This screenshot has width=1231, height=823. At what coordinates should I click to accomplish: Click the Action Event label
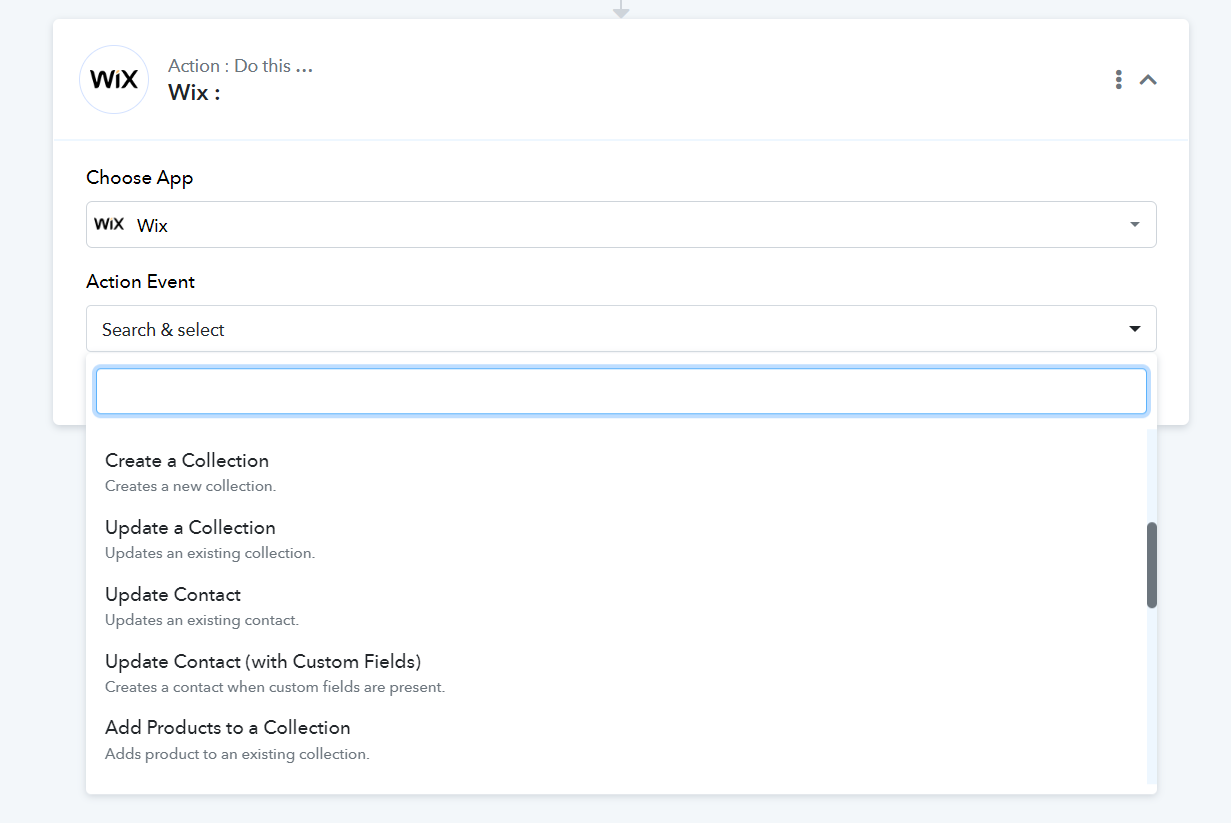pos(141,282)
